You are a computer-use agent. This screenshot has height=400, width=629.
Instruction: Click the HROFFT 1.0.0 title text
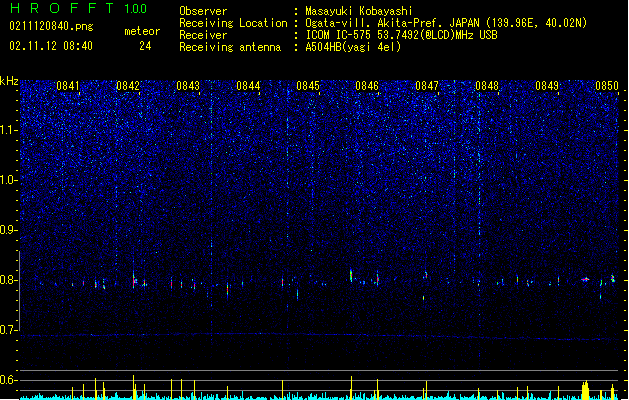click(x=78, y=8)
